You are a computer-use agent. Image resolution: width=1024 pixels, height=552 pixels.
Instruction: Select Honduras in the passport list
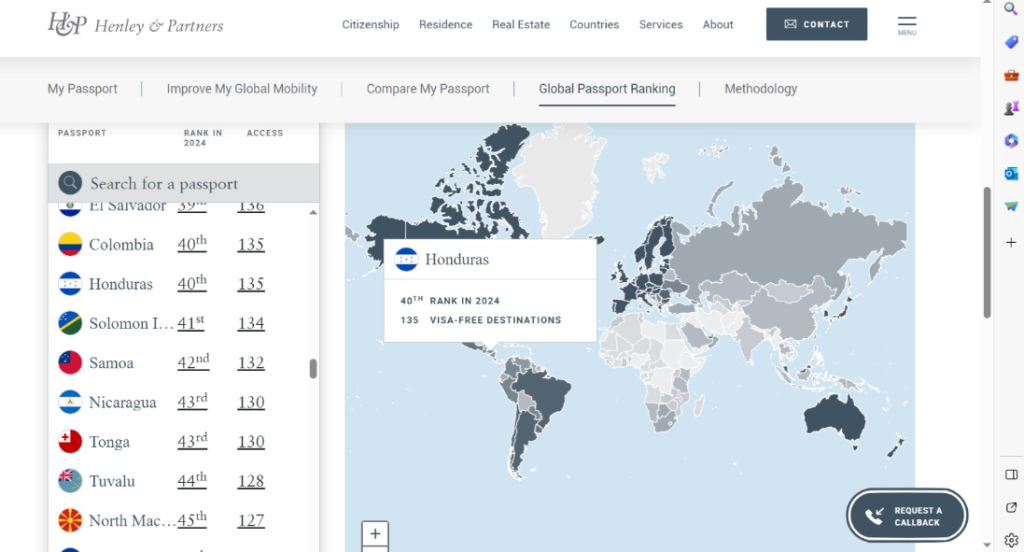(121, 284)
